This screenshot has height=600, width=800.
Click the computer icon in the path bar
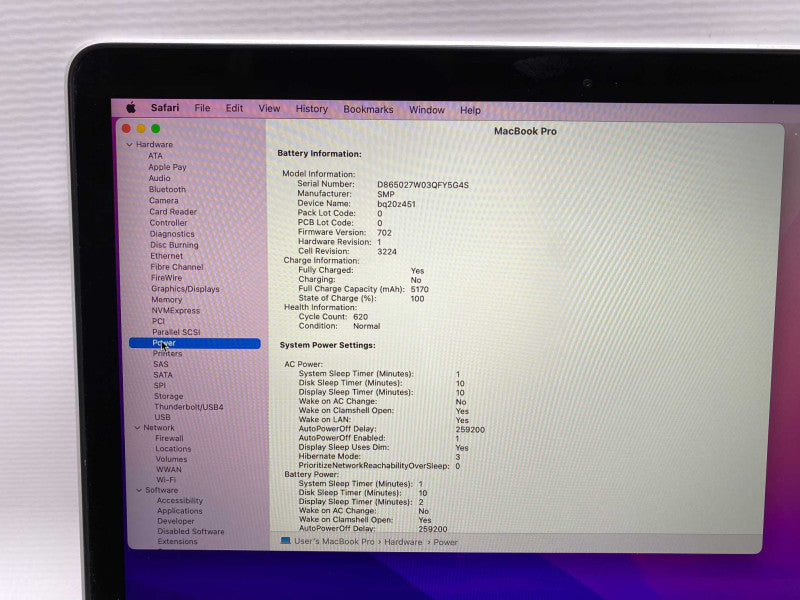tap(286, 541)
